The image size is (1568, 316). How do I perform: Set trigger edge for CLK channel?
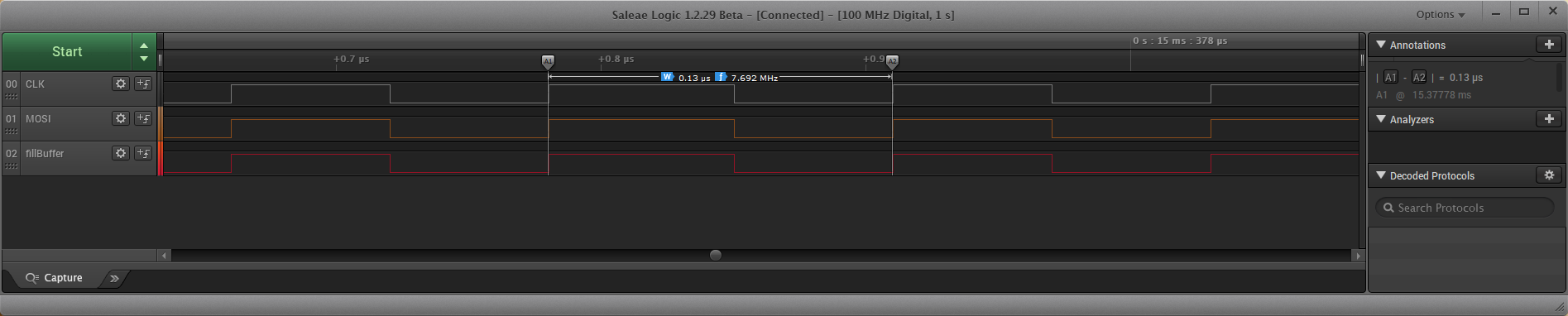(x=143, y=84)
